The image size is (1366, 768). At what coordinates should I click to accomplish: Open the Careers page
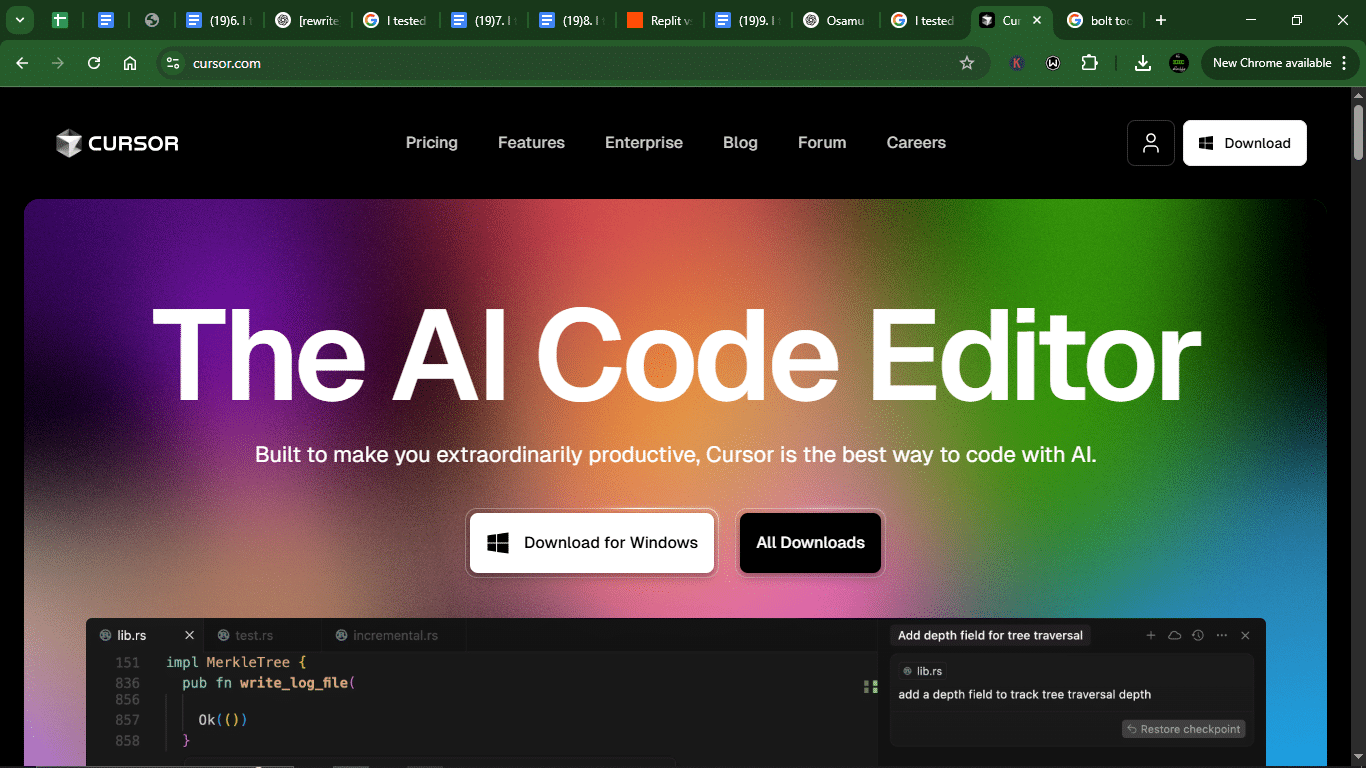916,143
